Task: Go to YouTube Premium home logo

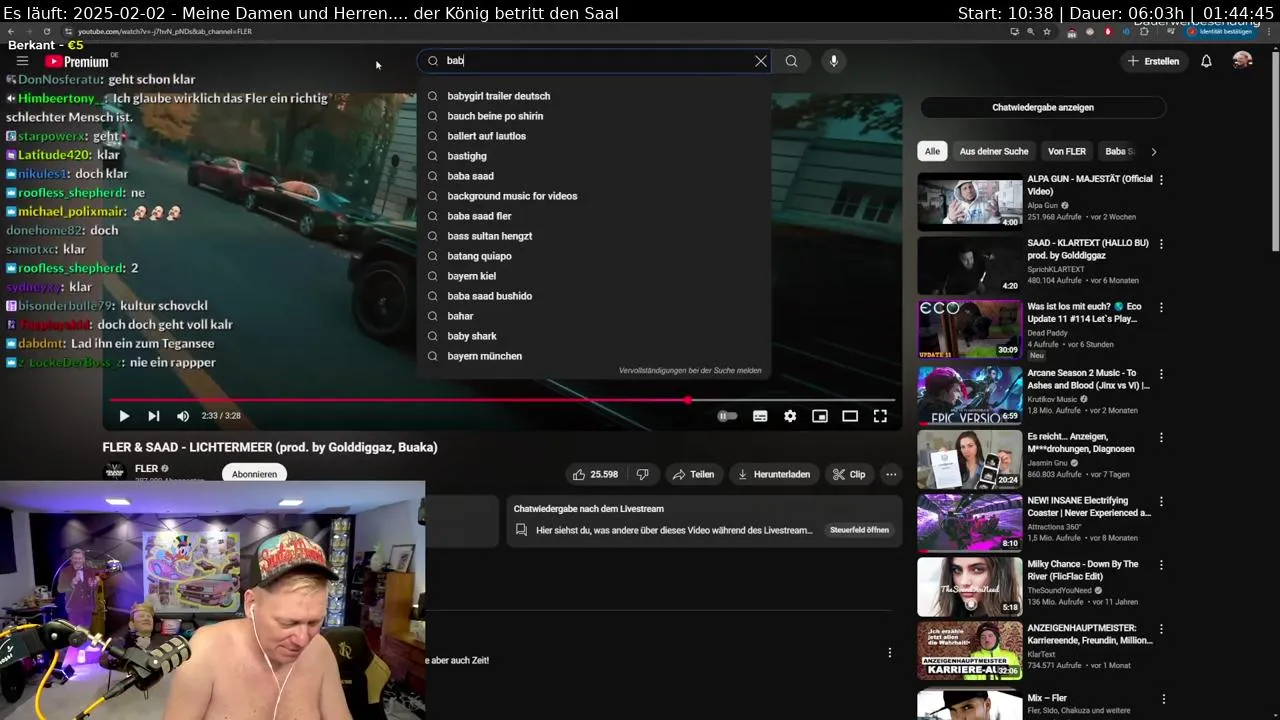Action: [x=77, y=61]
